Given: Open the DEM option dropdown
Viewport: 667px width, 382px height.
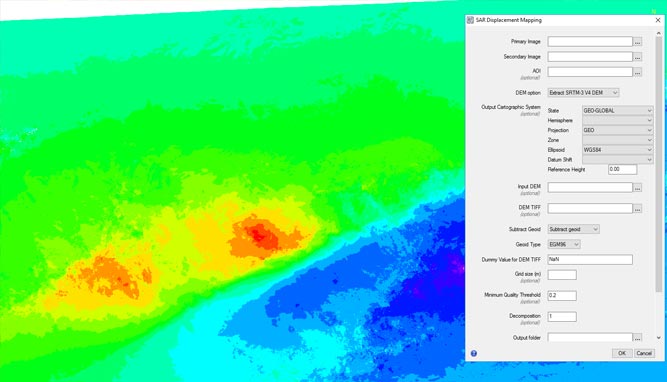Looking at the screenshot, I should tap(583, 93).
